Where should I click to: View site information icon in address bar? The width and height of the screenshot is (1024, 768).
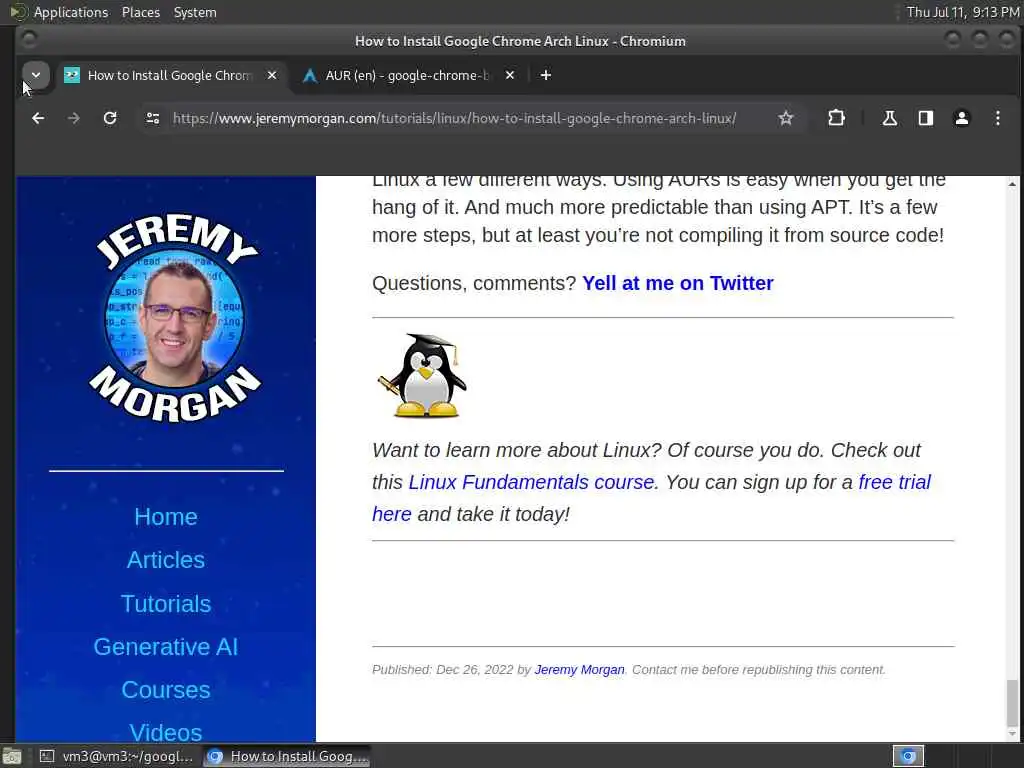click(x=153, y=118)
